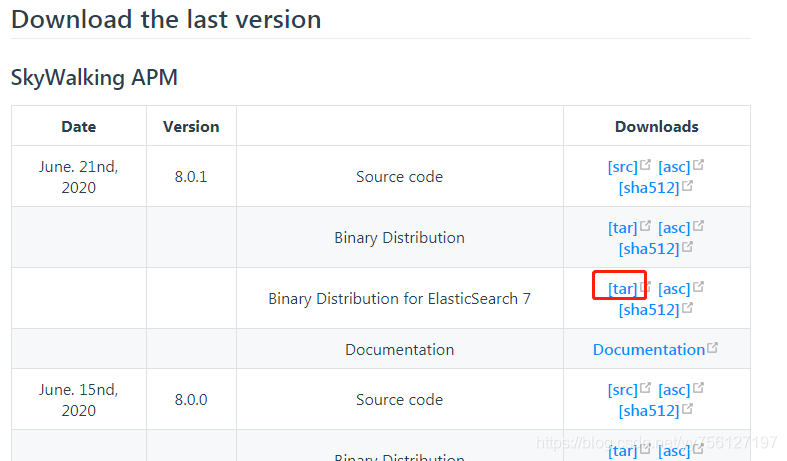This screenshot has height=461, width=787.
Task: Click the external-link icon after the 8.0.1 Binary Distribution [tar]
Action: [x=645, y=225]
